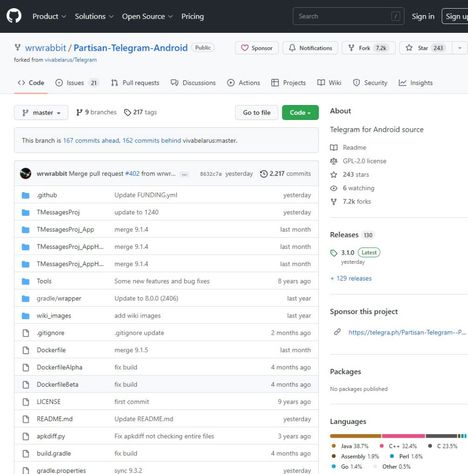This screenshot has width=468, height=474.
Task: Open the LICENSE file
Action: [x=48, y=402]
